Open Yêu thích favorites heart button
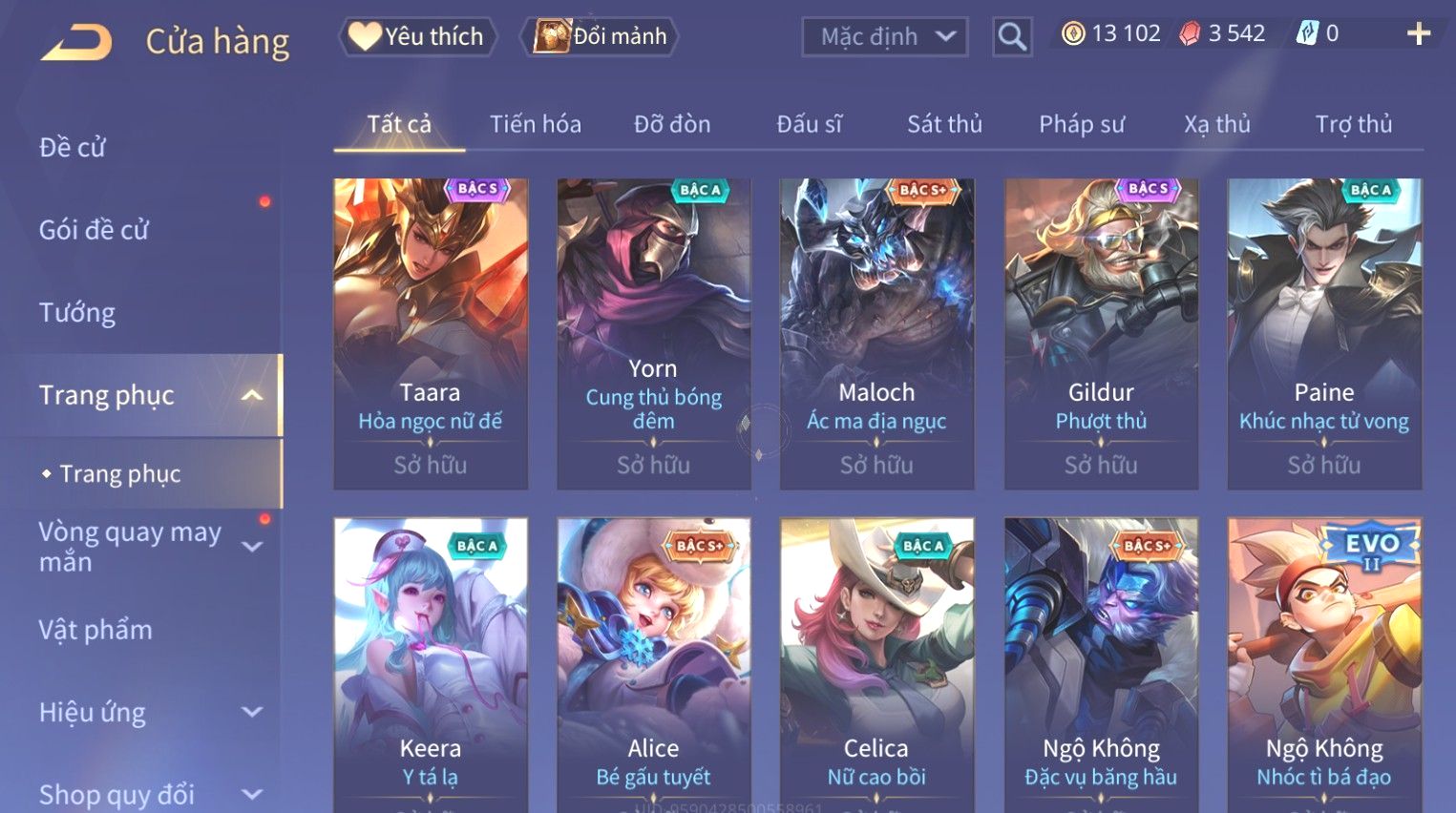This screenshot has height=813, width=1456. pos(417,36)
